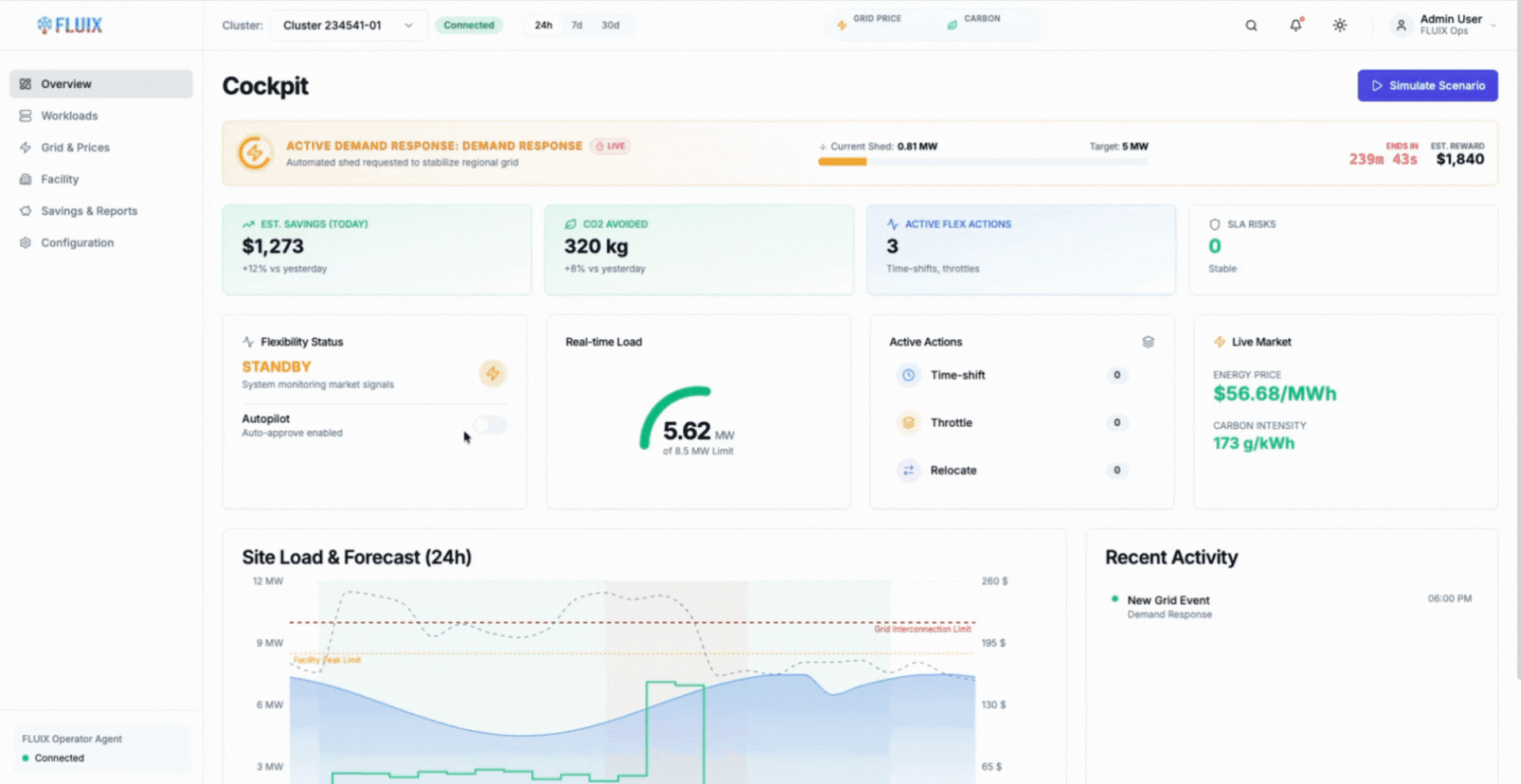Click the Active Actions stack icon
Screen dimensions: 1521x784
[1149, 341]
